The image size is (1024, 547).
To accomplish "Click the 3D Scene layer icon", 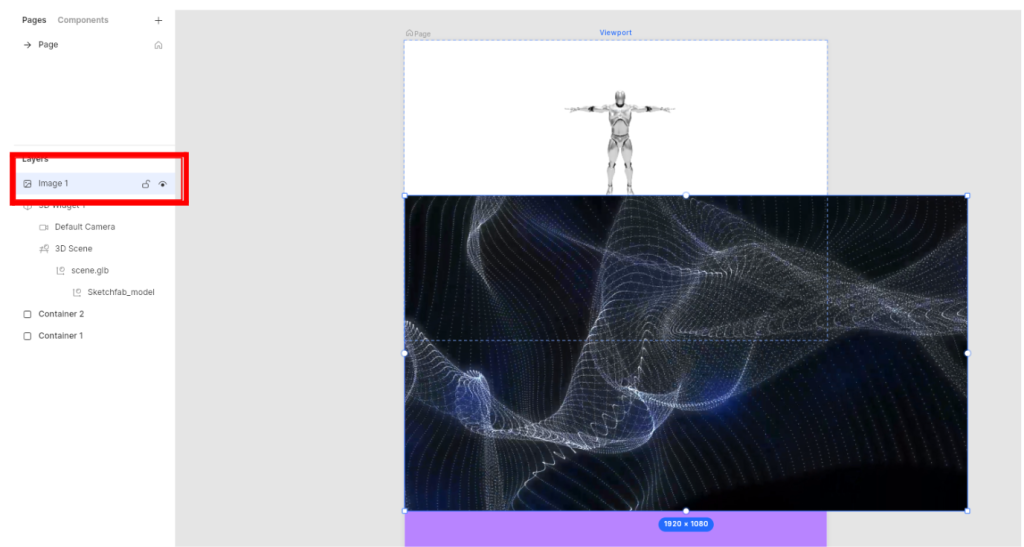I will pyautogui.click(x=44, y=249).
